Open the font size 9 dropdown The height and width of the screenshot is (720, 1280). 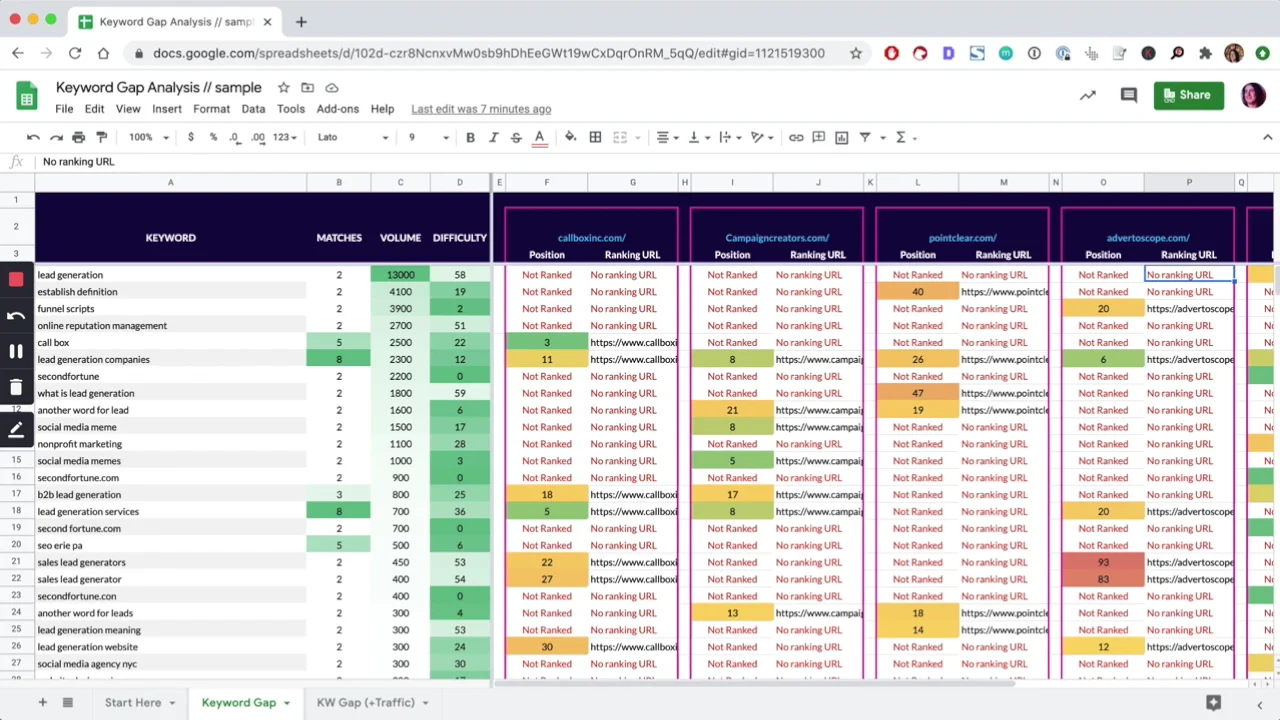428,137
